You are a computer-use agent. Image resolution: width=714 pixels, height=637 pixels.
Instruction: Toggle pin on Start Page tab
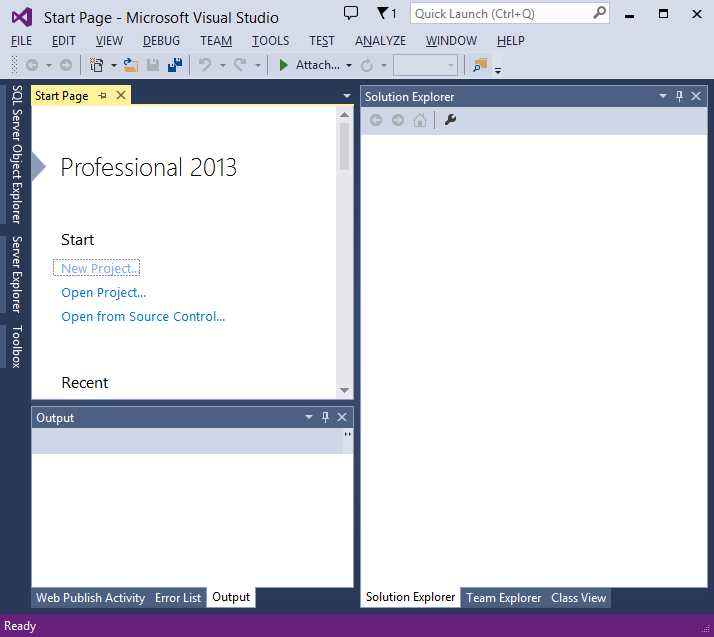tap(103, 96)
